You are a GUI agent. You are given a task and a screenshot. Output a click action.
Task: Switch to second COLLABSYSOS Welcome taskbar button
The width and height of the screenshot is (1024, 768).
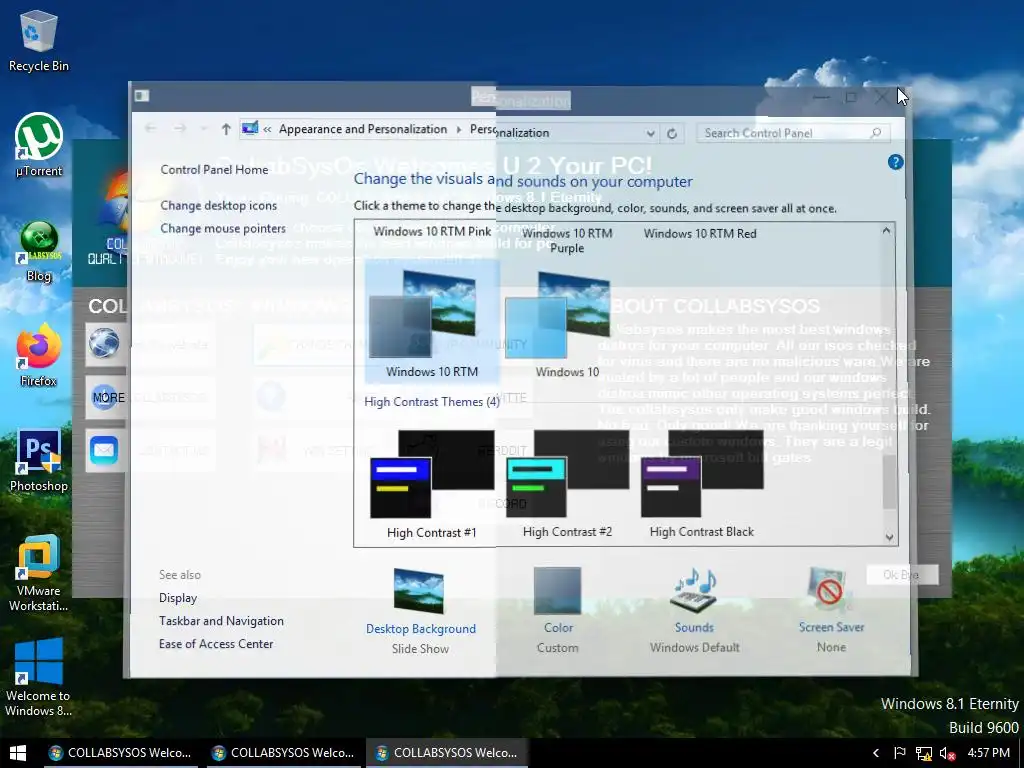(283, 753)
